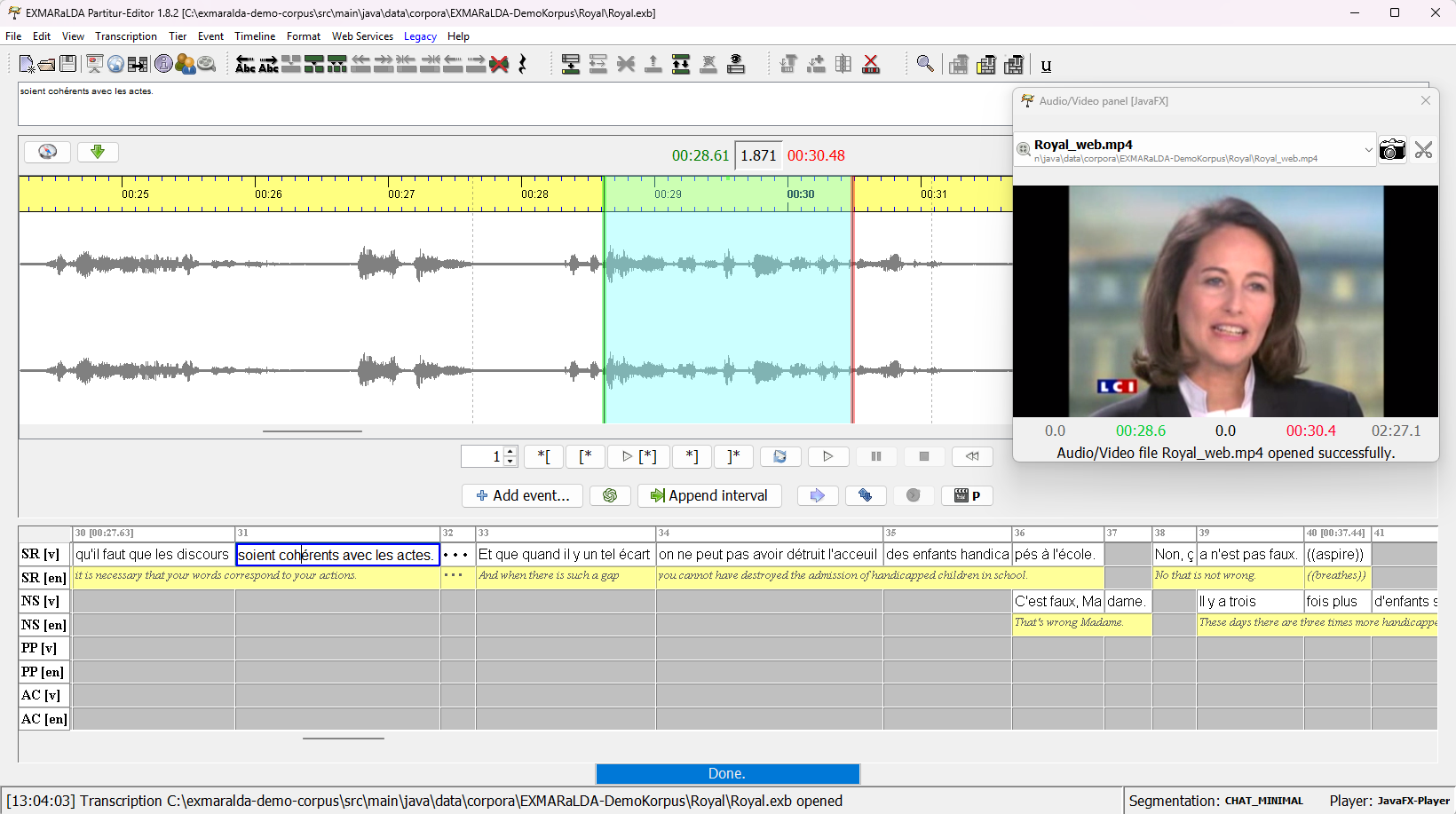Open the Timeline menu
This screenshot has height=814, width=1456.
click(255, 36)
